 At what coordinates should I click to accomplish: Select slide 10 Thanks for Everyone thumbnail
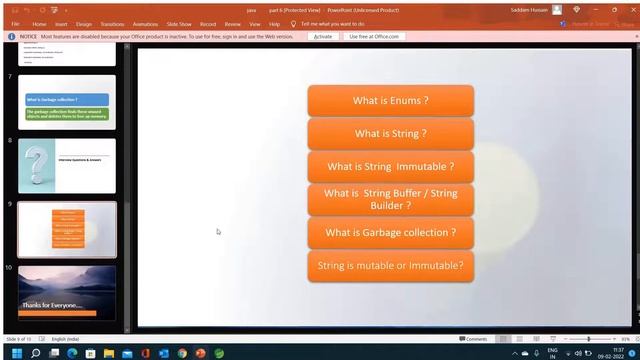[x=67, y=293]
